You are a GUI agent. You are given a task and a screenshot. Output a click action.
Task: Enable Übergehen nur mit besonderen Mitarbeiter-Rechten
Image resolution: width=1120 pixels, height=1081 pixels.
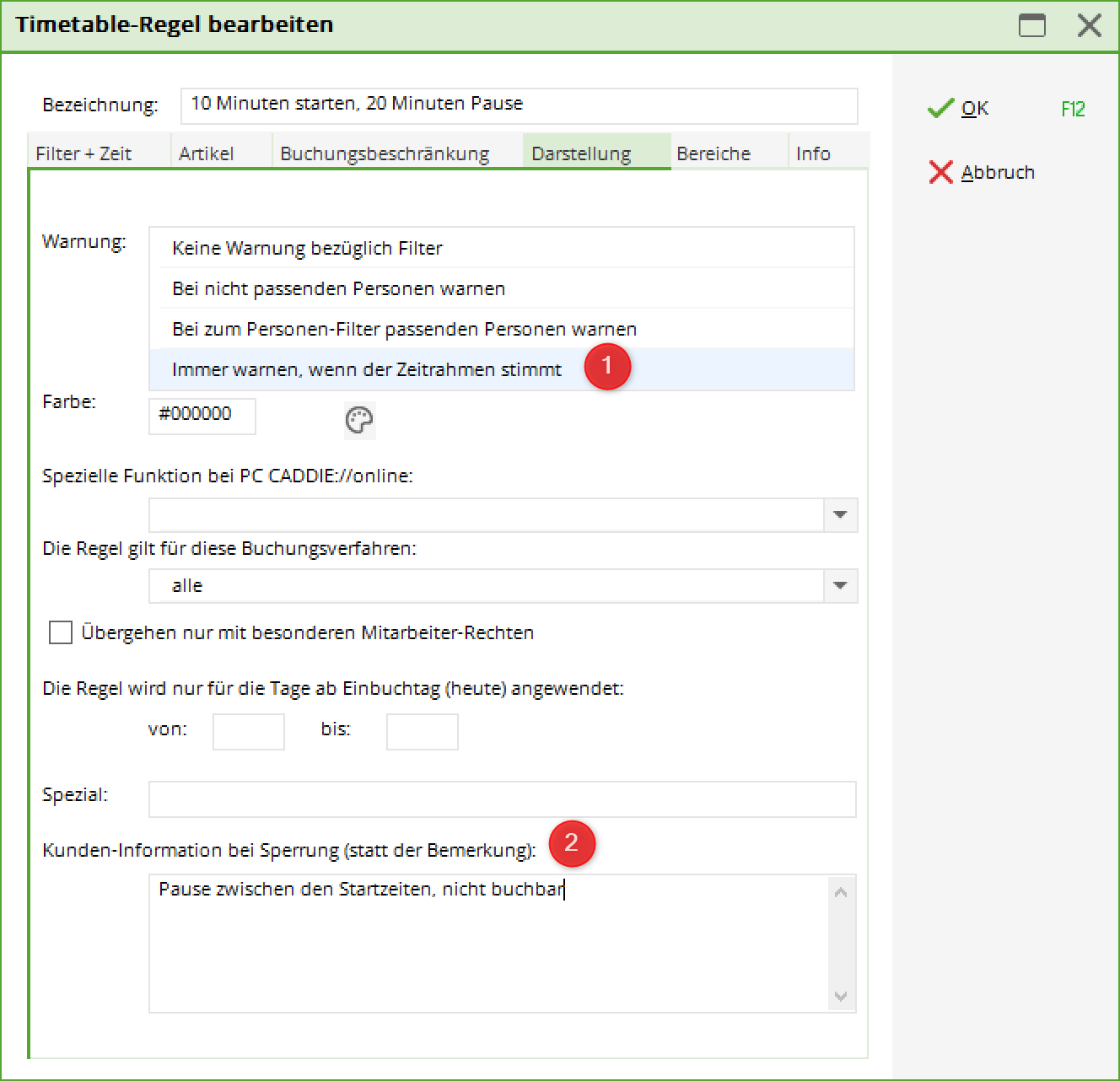pos(61,632)
